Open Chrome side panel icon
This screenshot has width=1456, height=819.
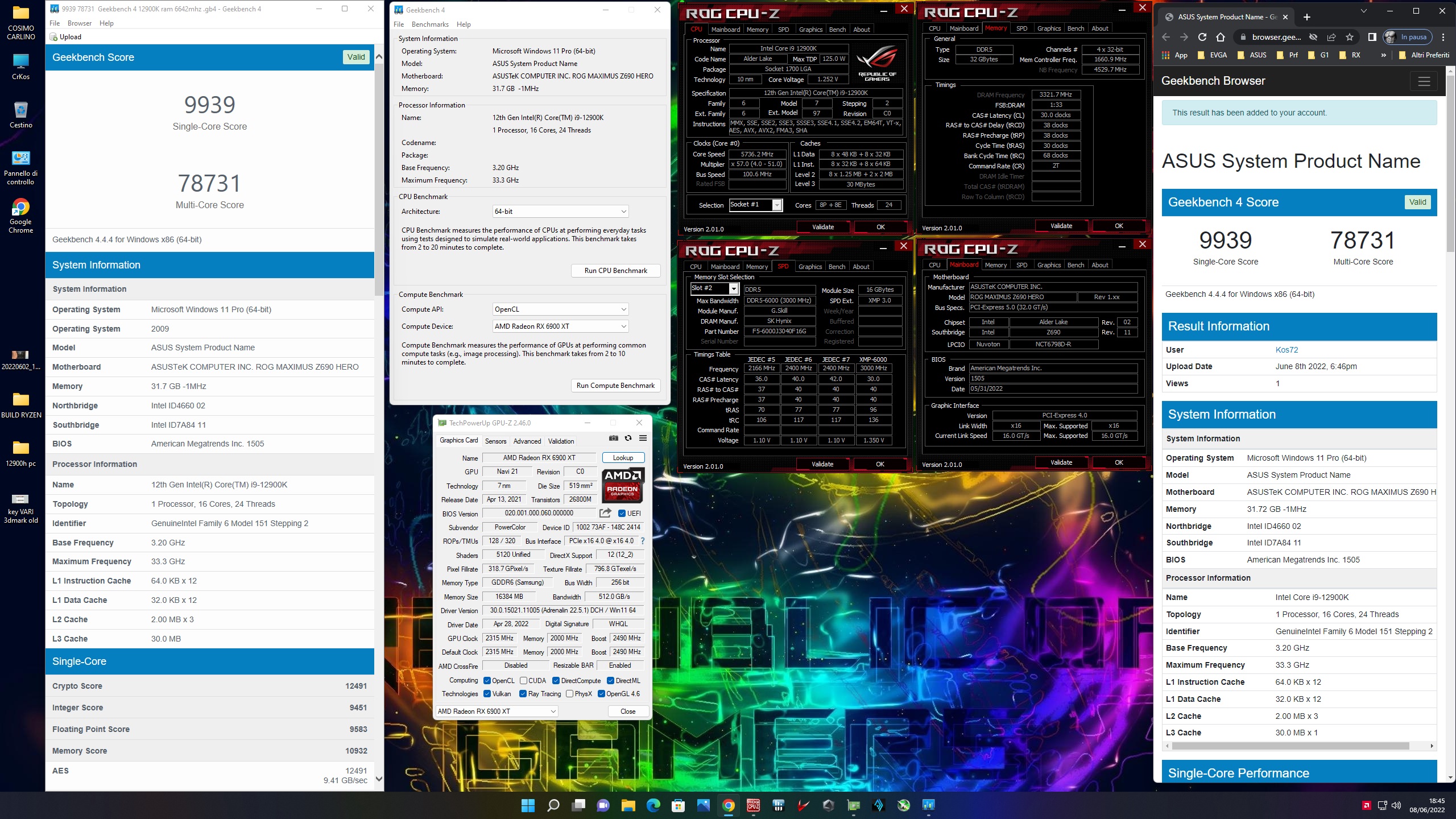click(1372, 37)
